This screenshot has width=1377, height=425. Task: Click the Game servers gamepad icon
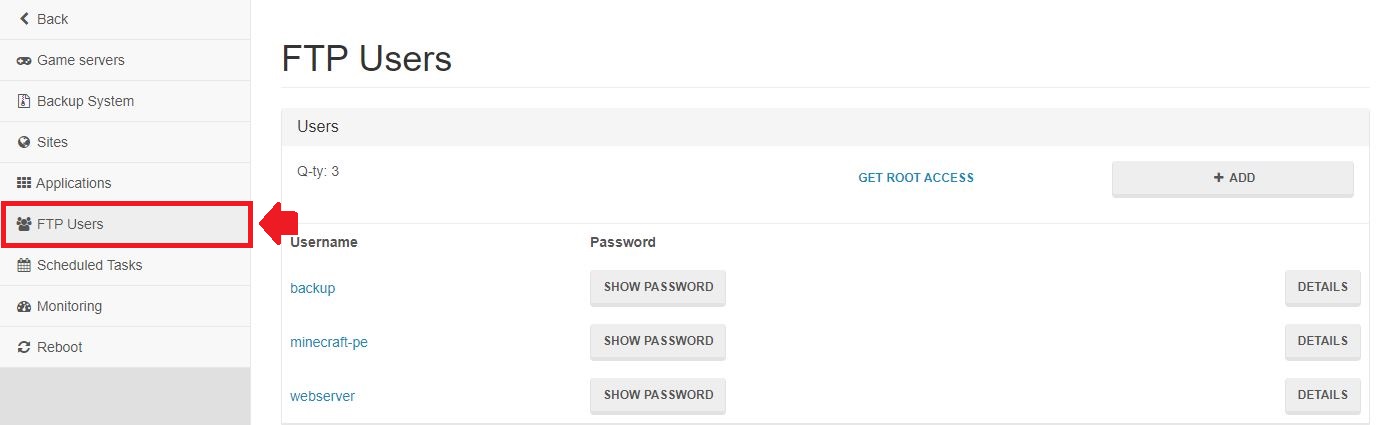pyautogui.click(x=24, y=61)
